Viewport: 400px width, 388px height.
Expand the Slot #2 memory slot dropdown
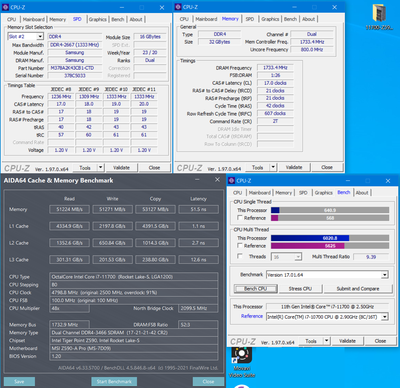tap(40, 36)
